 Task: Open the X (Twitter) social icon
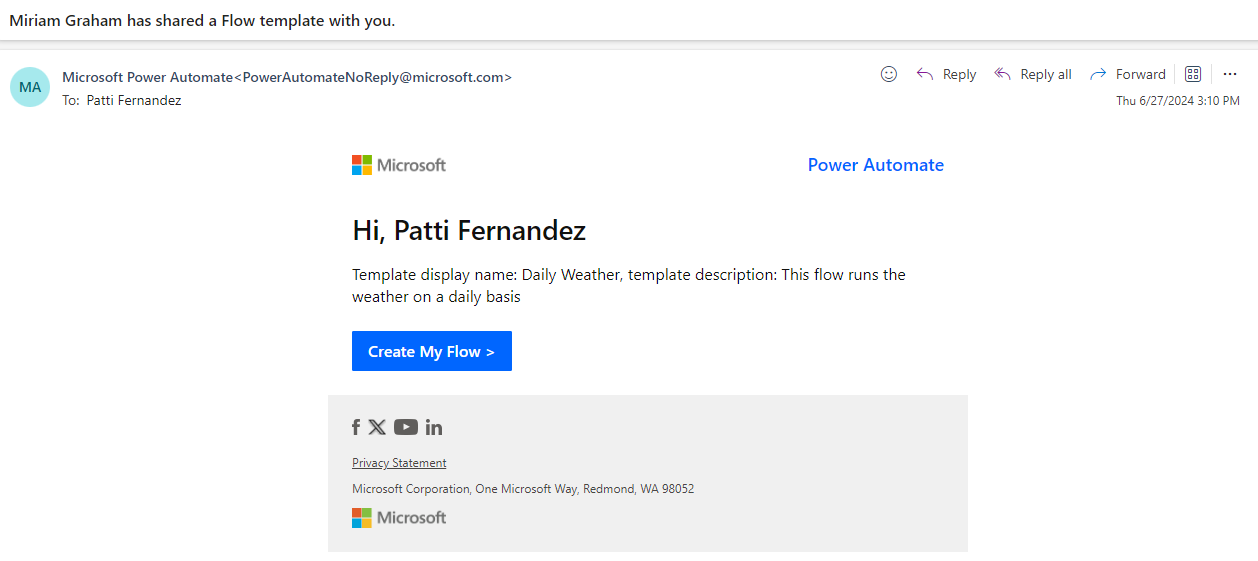[x=377, y=427]
